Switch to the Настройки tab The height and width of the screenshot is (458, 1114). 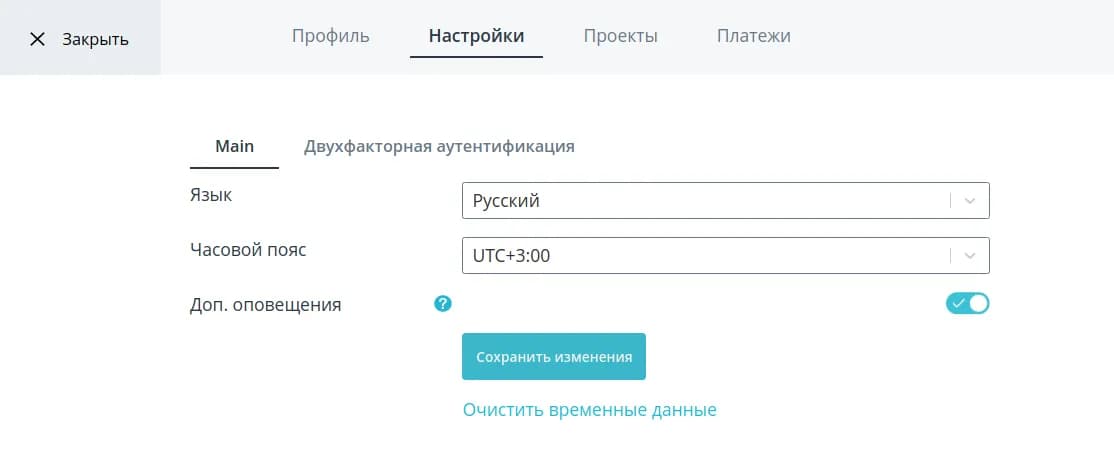[x=476, y=36]
